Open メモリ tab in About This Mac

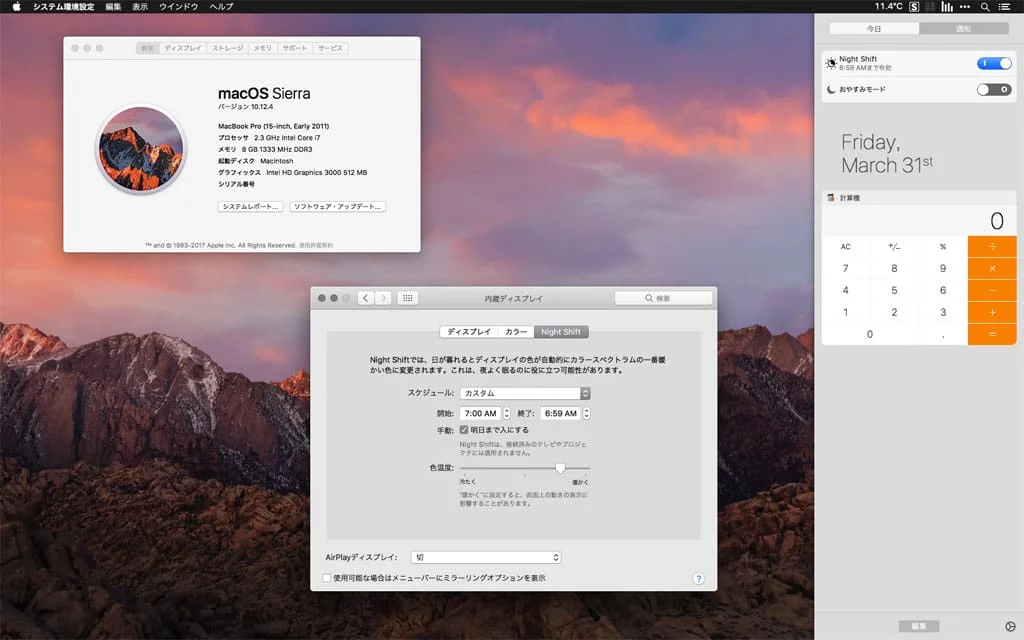coord(263,48)
